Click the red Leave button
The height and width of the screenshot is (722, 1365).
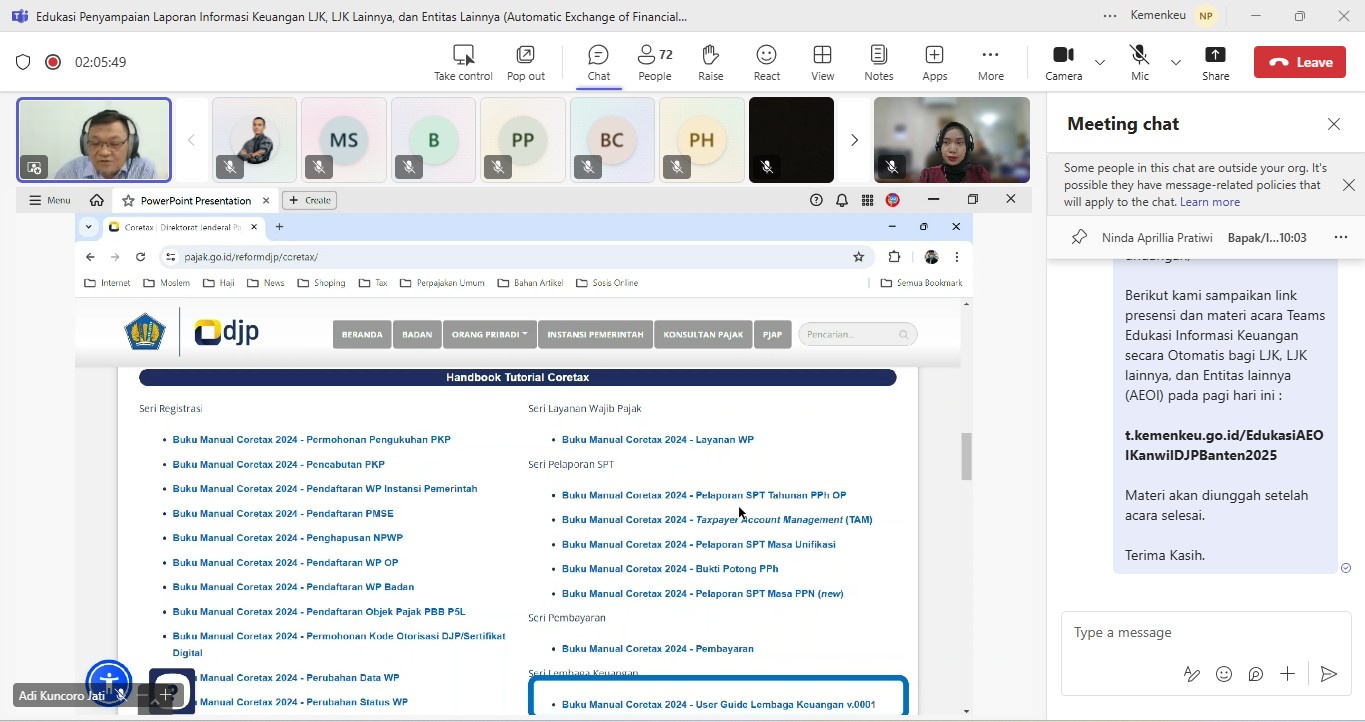(x=1299, y=62)
